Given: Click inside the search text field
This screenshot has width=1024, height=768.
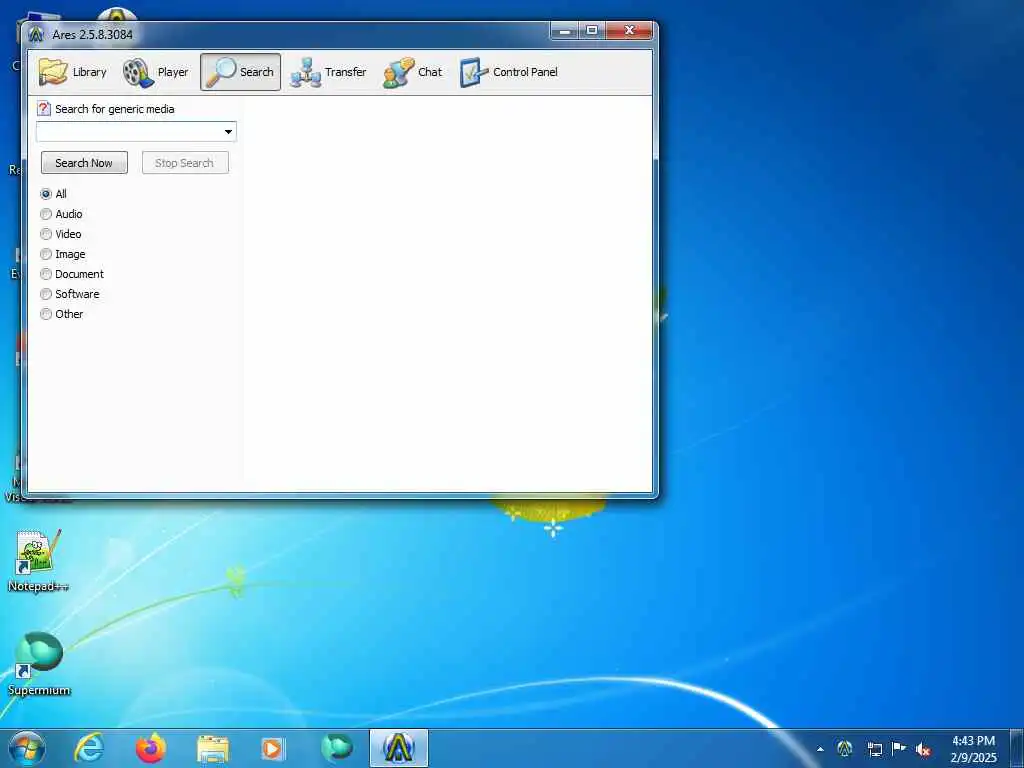Looking at the screenshot, I should [129, 132].
